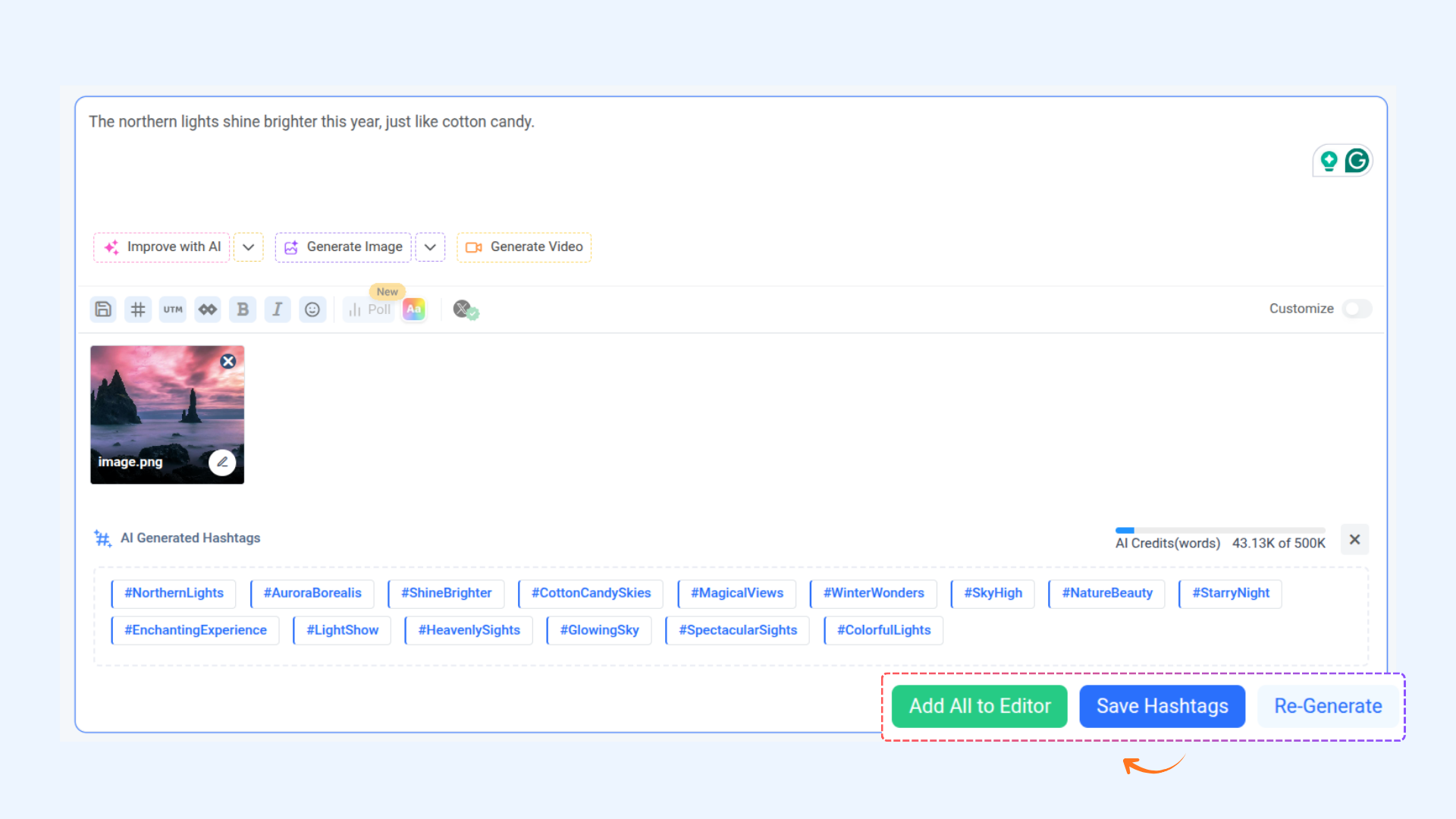Click the Save Hashtags button
The width and height of the screenshot is (1456, 819).
[x=1162, y=706]
